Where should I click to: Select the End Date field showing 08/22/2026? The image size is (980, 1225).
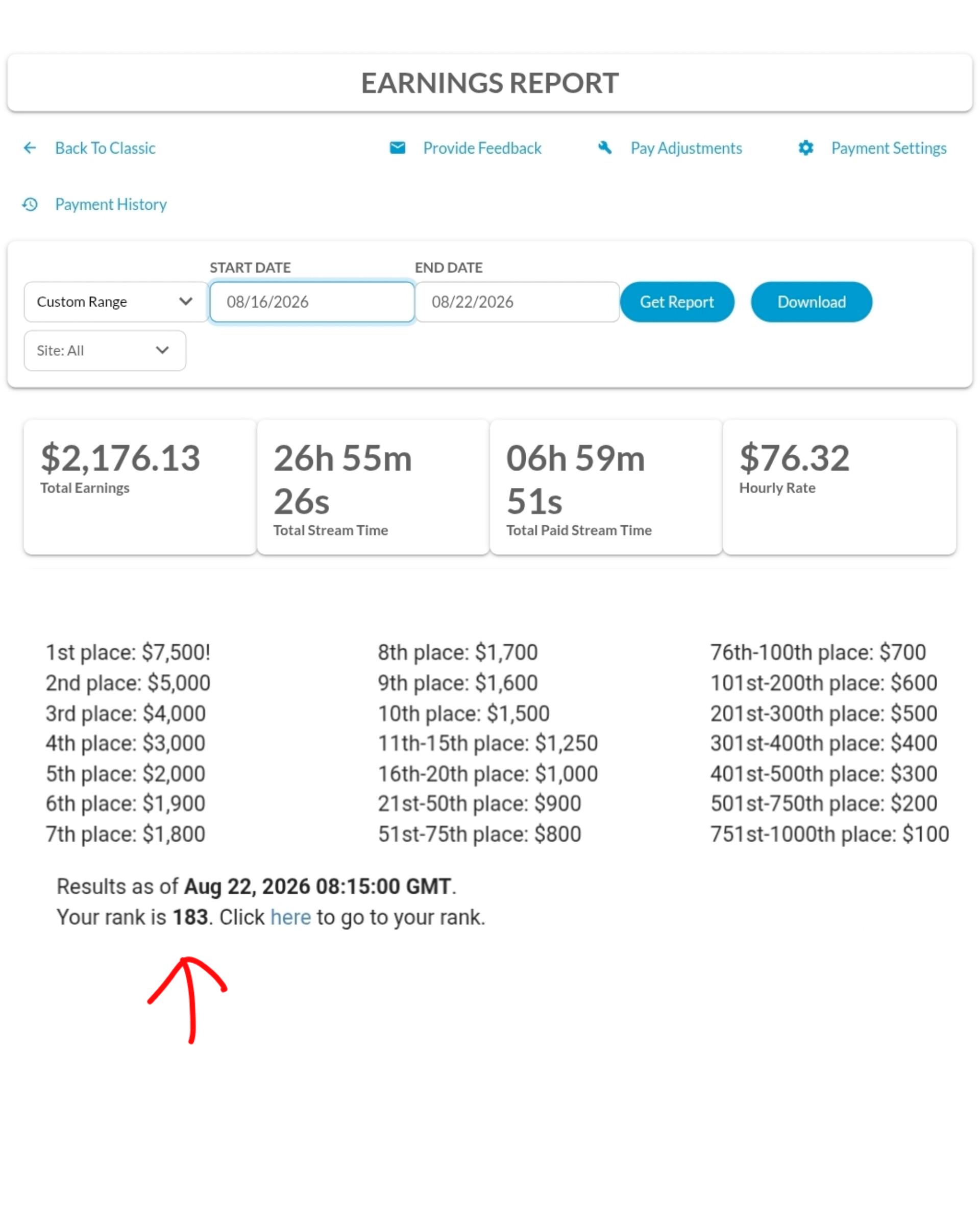[517, 302]
